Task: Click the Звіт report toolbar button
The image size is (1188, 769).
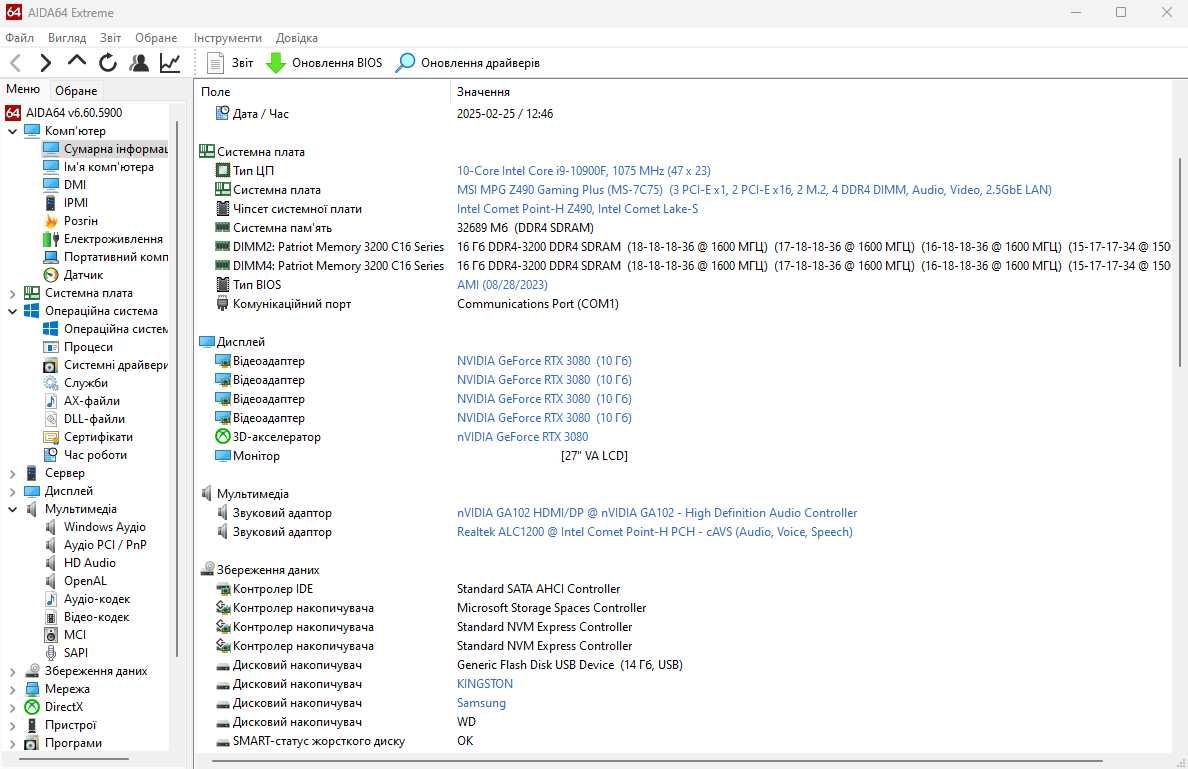Action: (230, 63)
